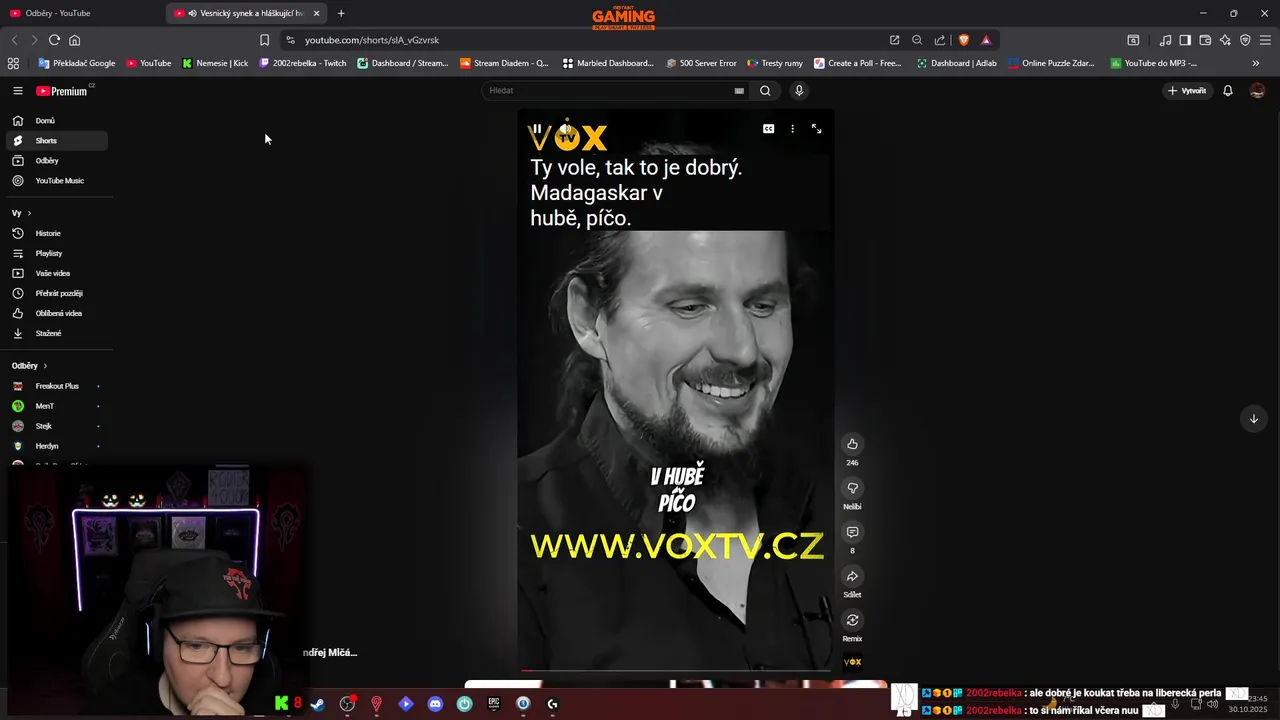Go to browser home page

(74, 40)
